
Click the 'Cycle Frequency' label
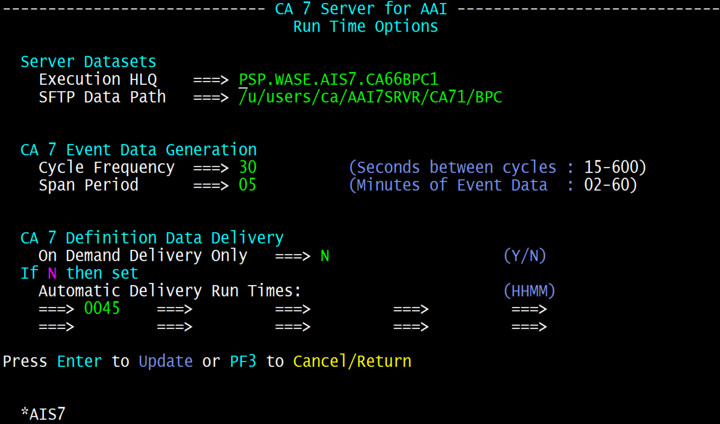tap(107, 168)
